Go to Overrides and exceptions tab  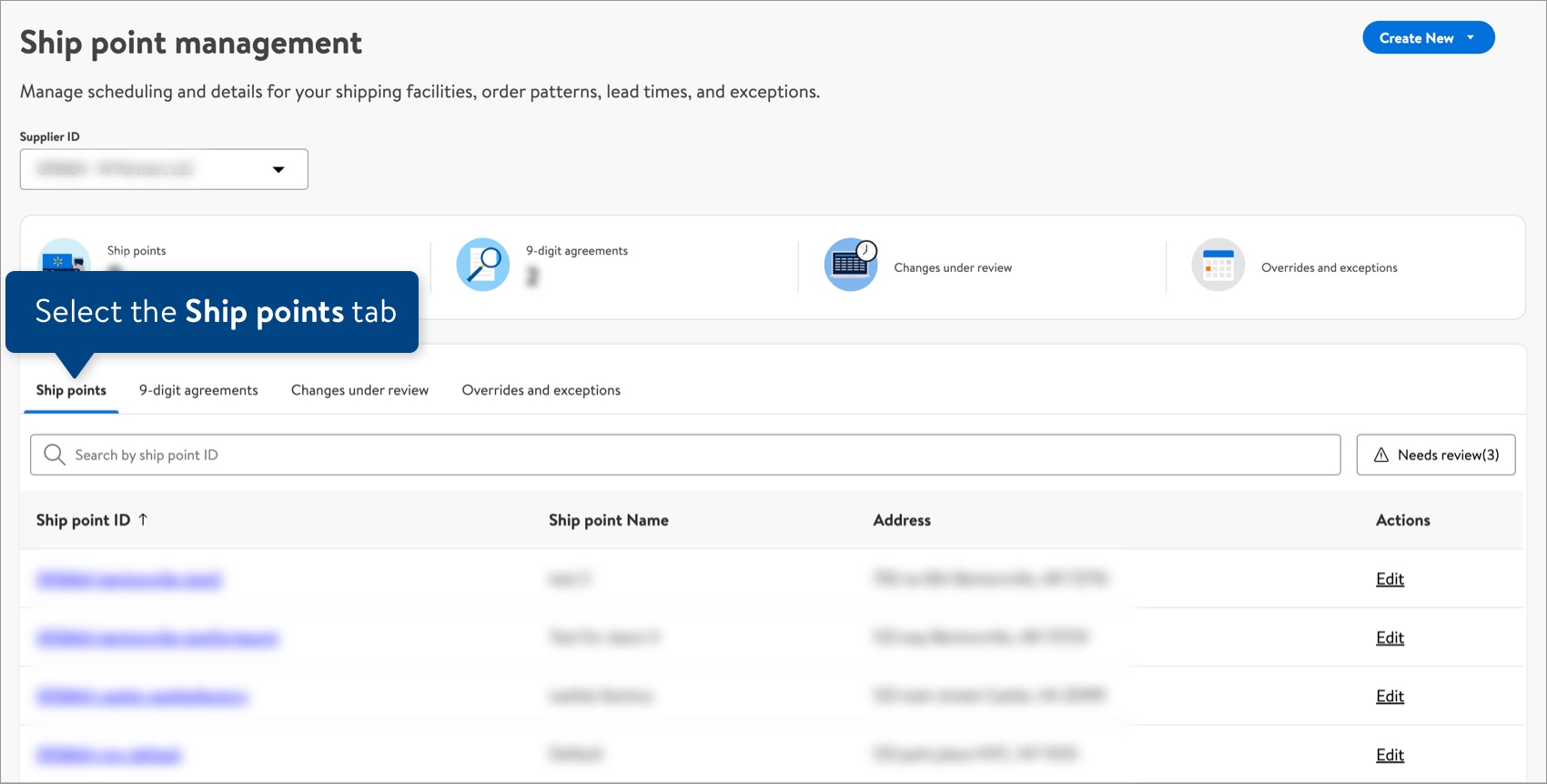pyautogui.click(x=541, y=390)
